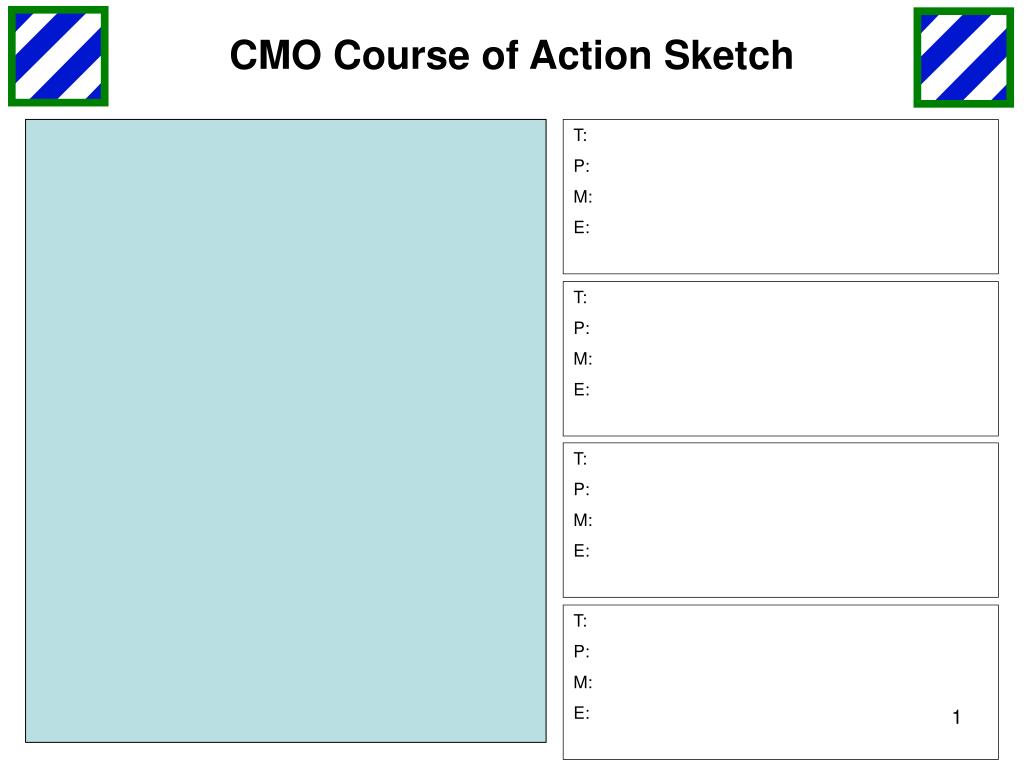Select the fourth TPME text box
Image resolution: width=1024 pixels, height=768 pixels.
tap(780, 682)
